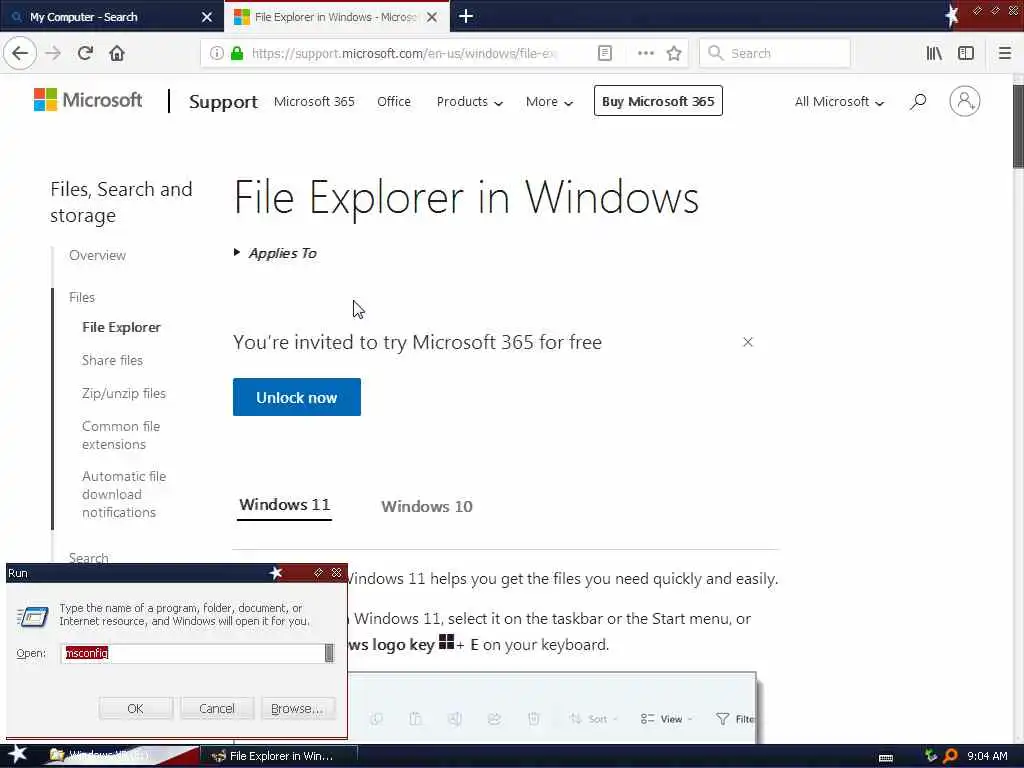Open the browser hamburger menu
Image resolution: width=1024 pixels, height=768 pixels.
click(1004, 53)
